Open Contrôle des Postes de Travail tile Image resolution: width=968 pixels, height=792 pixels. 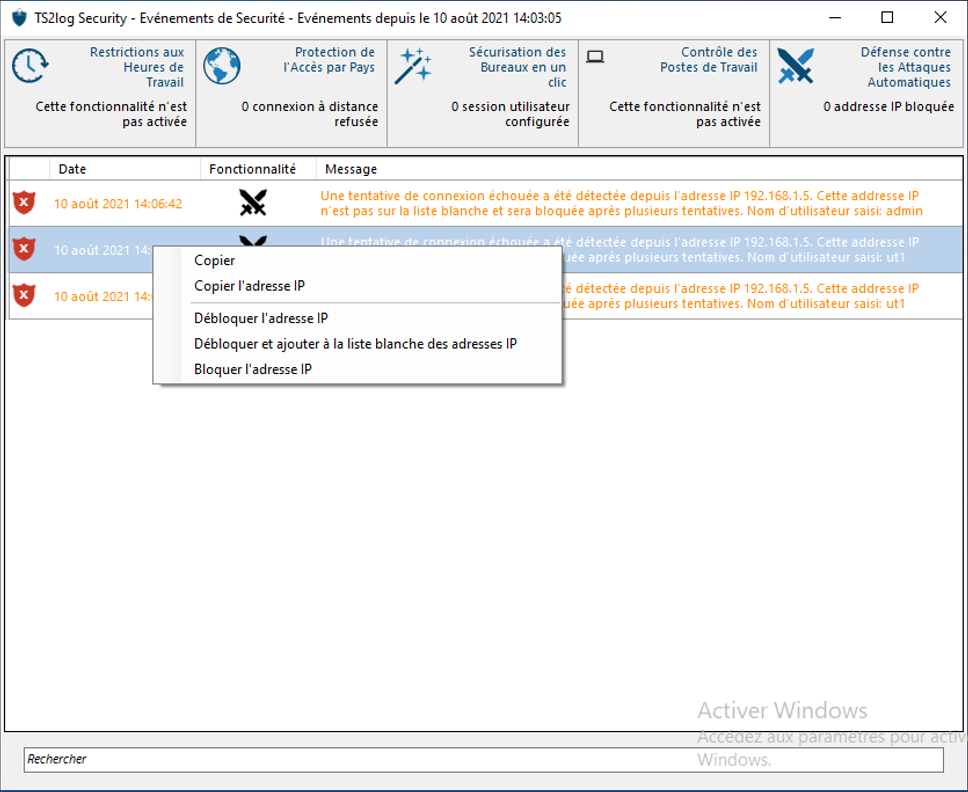pyautogui.click(x=674, y=94)
